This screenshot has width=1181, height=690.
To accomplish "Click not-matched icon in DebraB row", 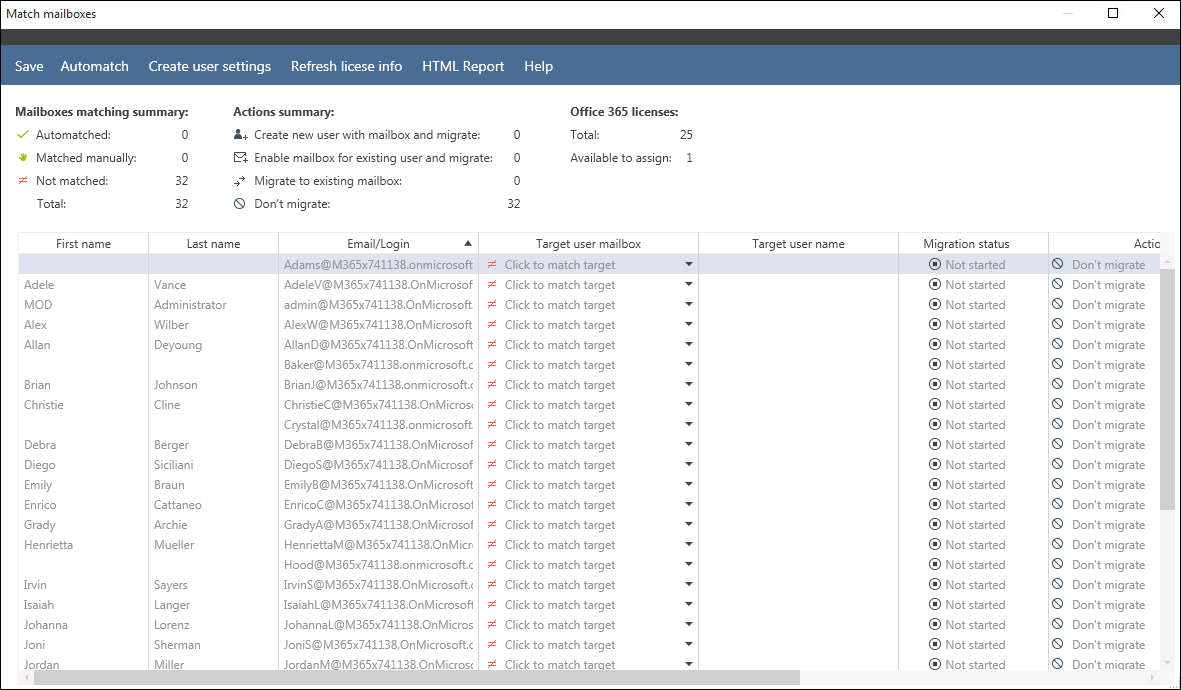I will (493, 444).
